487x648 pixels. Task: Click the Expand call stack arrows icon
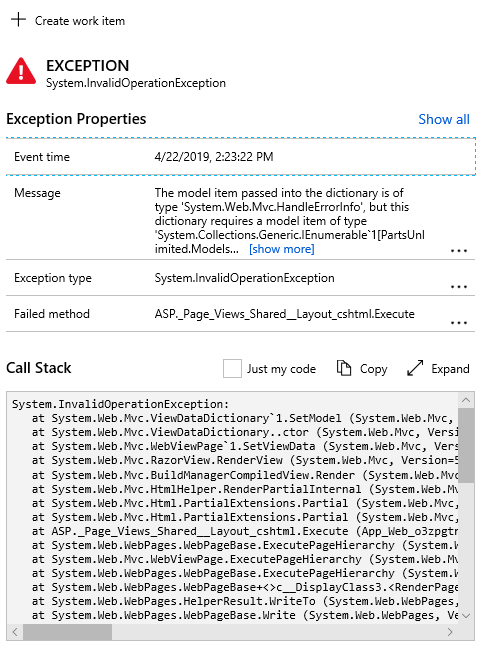[x=415, y=368]
